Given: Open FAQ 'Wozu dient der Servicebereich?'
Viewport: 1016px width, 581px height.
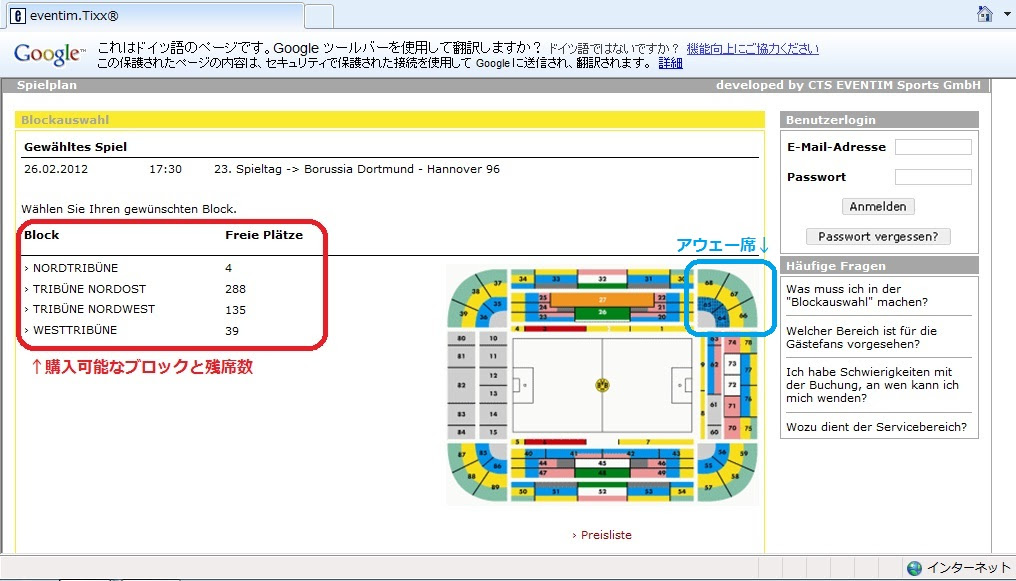Looking at the screenshot, I should pyautogui.click(x=876, y=427).
